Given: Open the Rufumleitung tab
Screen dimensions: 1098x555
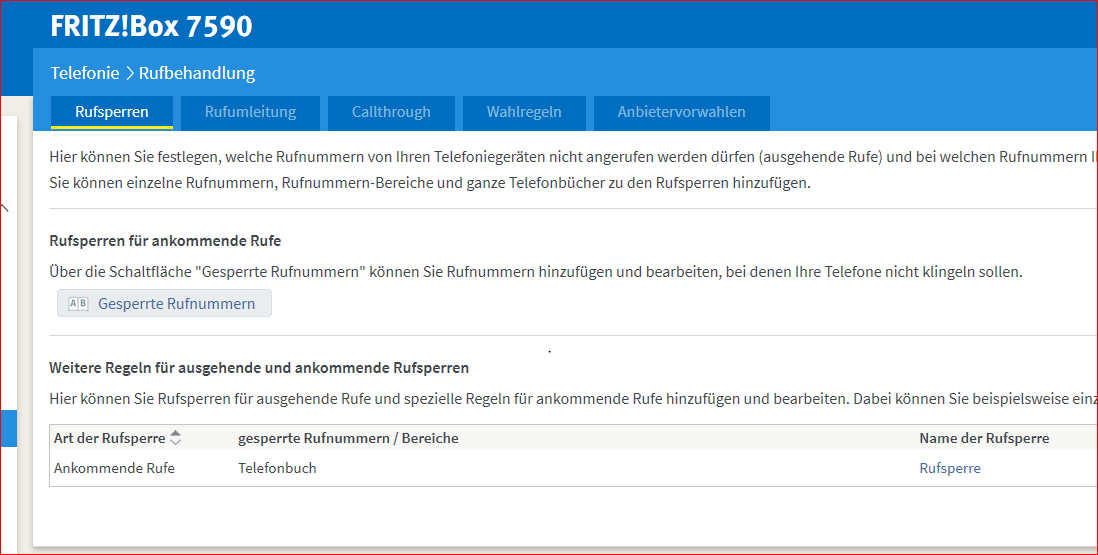Looking at the screenshot, I should (x=250, y=112).
